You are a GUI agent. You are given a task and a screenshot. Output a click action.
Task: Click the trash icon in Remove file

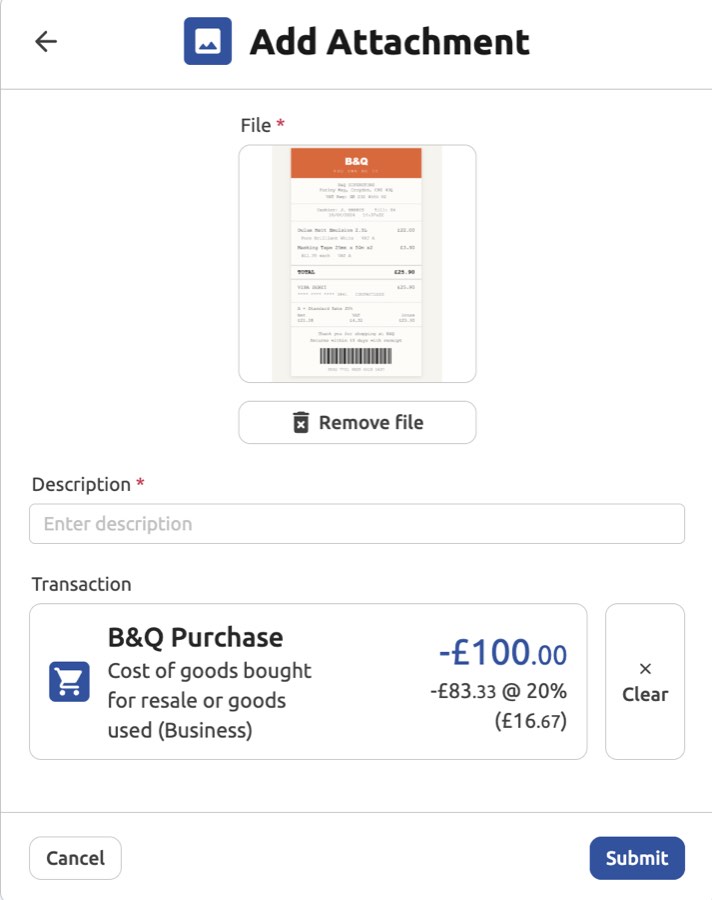300,423
